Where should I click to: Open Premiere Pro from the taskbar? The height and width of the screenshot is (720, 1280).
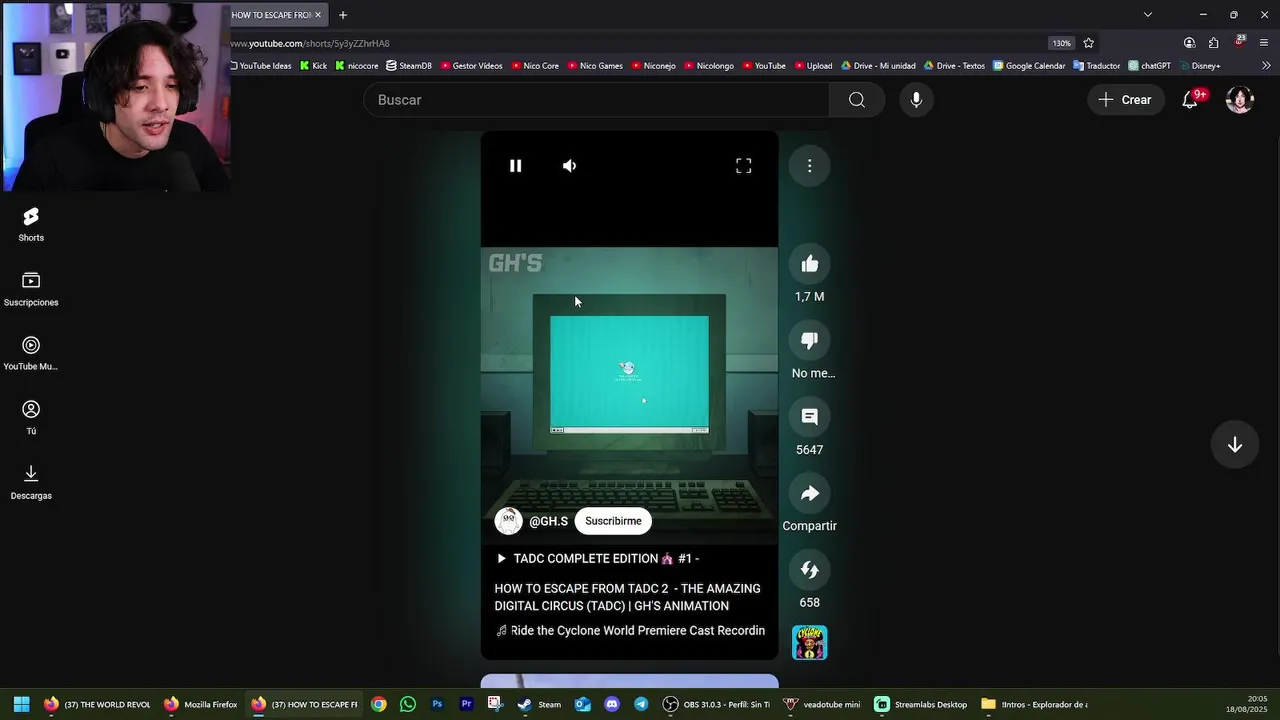click(x=466, y=704)
